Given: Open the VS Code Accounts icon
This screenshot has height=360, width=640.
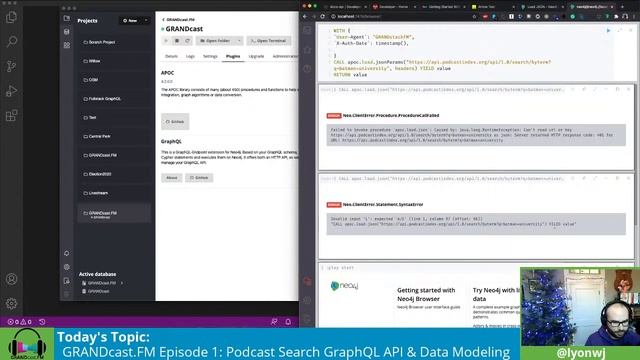Looking at the screenshot, I should coord(11,279).
